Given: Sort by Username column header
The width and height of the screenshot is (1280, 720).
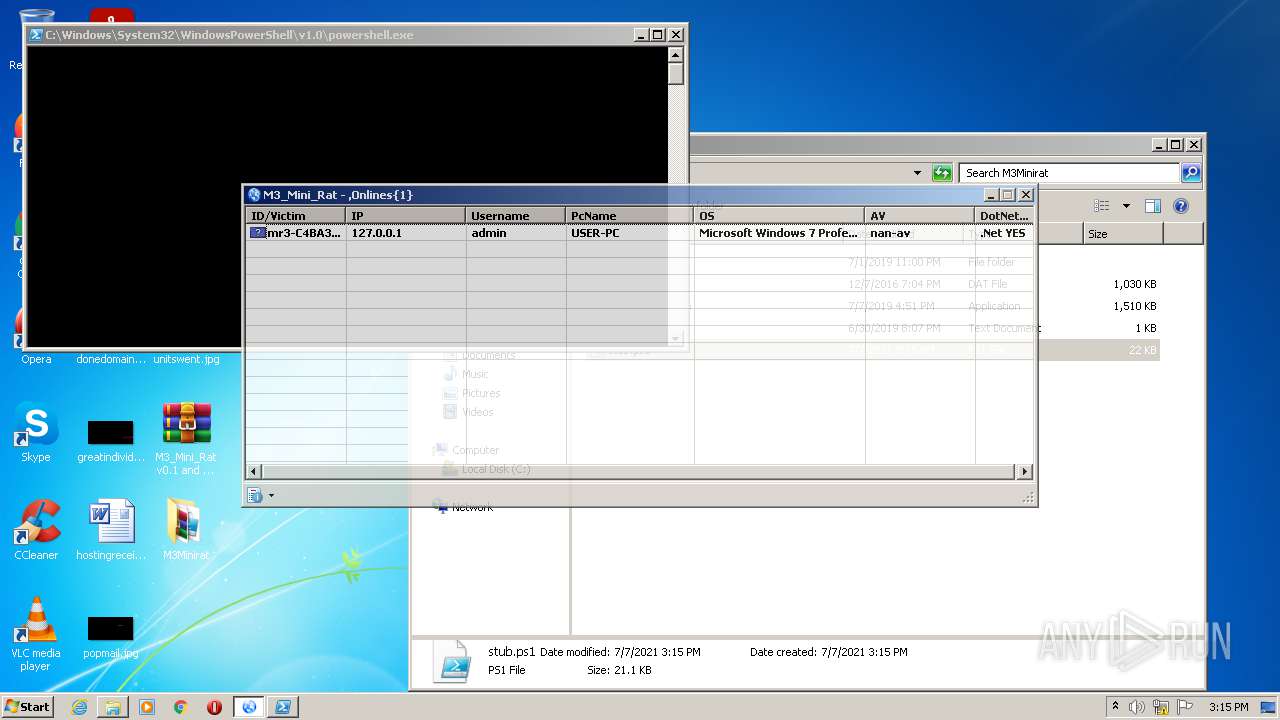Looking at the screenshot, I should (x=516, y=215).
